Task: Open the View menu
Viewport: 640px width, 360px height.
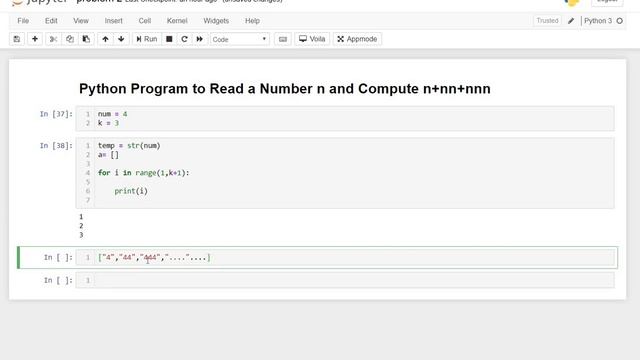Action: click(81, 21)
